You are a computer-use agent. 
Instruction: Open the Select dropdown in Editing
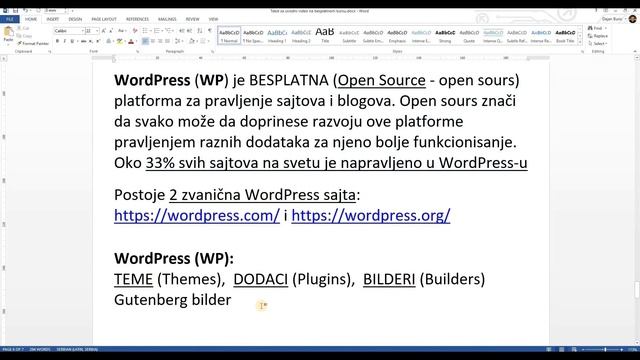(x=599, y=44)
